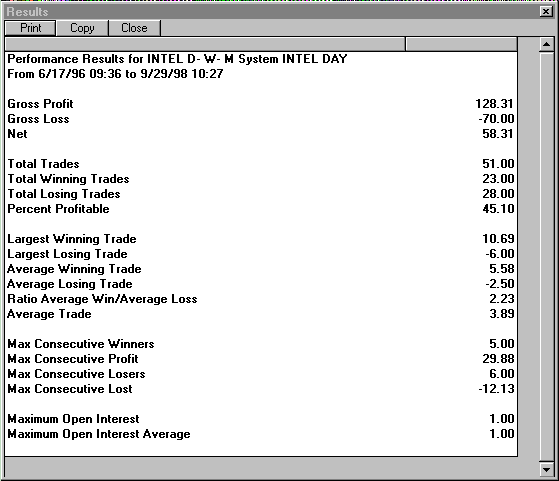Click the Net label
The image size is (559, 481).
[17, 134]
